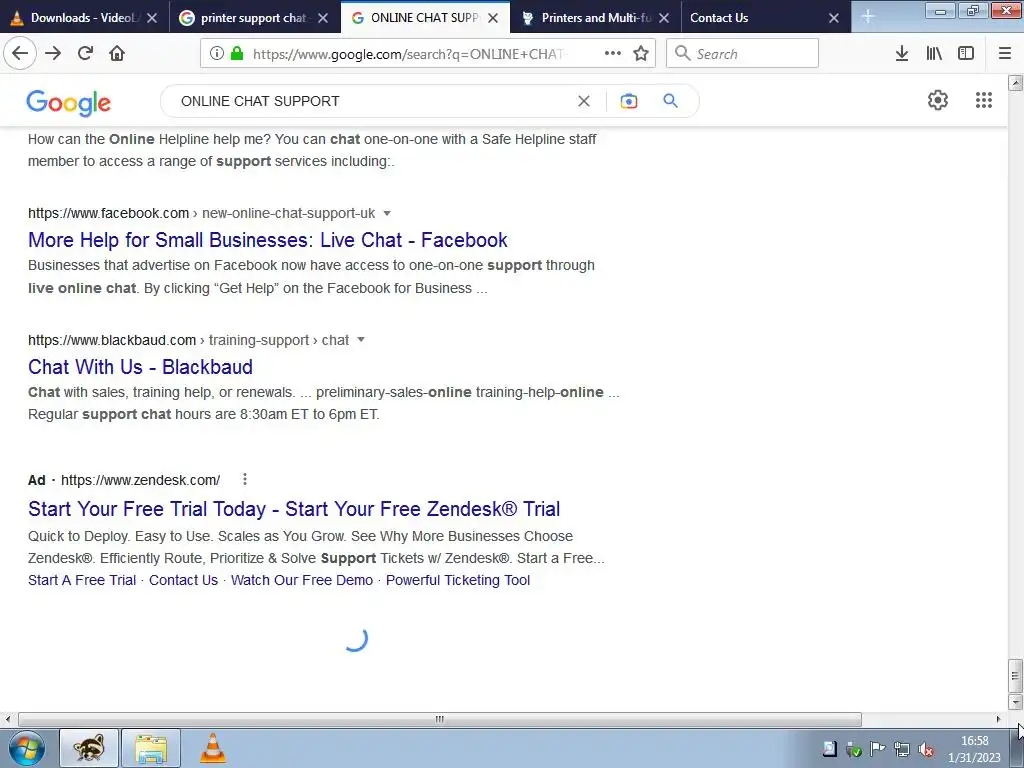Click the Google logo

(x=69, y=103)
